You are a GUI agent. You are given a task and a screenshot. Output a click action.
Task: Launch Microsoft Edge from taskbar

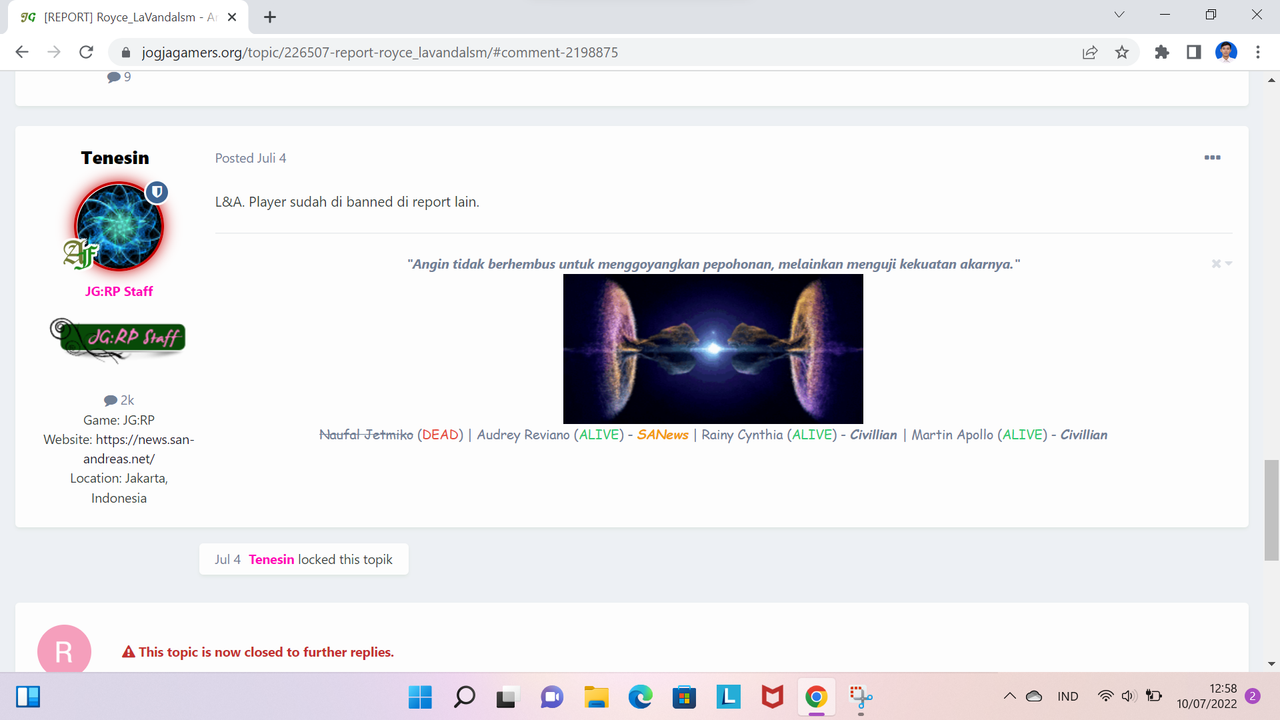(x=640, y=696)
